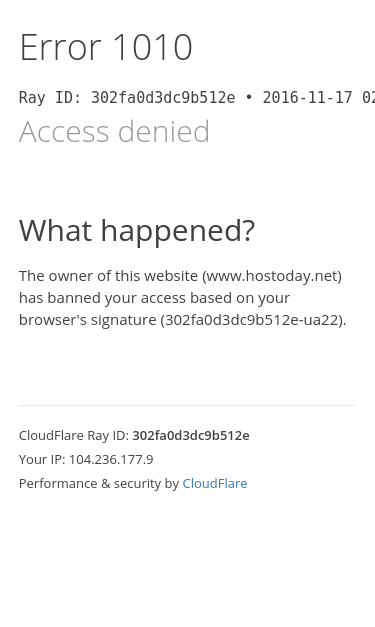Image resolution: width=375 pixels, height=627 pixels.
Task: Click the 'Your IP:' label
Action: click(42, 459)
